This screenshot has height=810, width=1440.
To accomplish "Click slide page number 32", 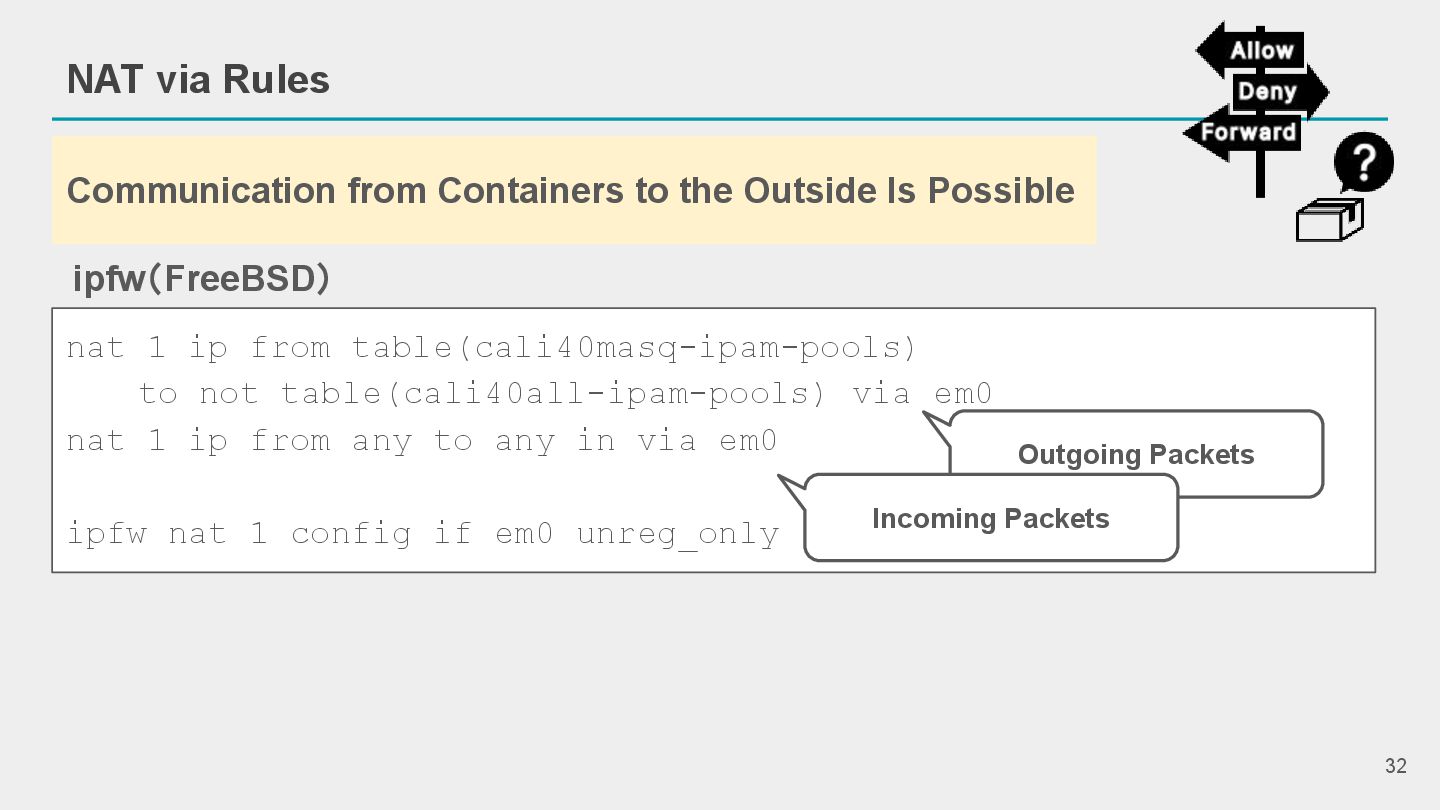I will 1395,766.
